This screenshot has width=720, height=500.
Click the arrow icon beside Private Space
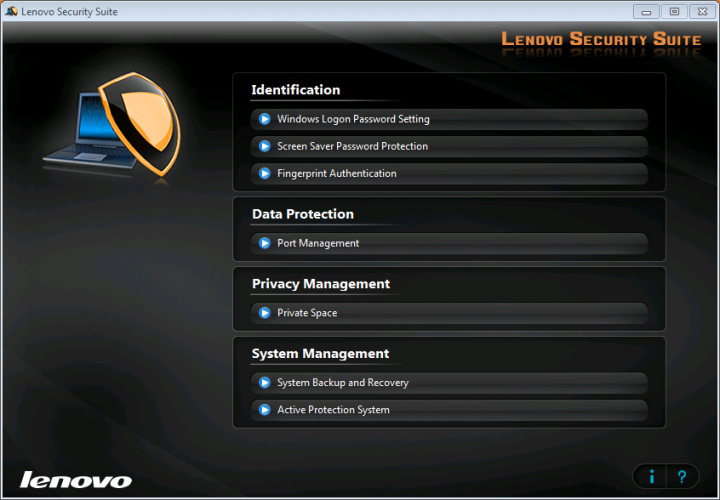click(264, 313)
